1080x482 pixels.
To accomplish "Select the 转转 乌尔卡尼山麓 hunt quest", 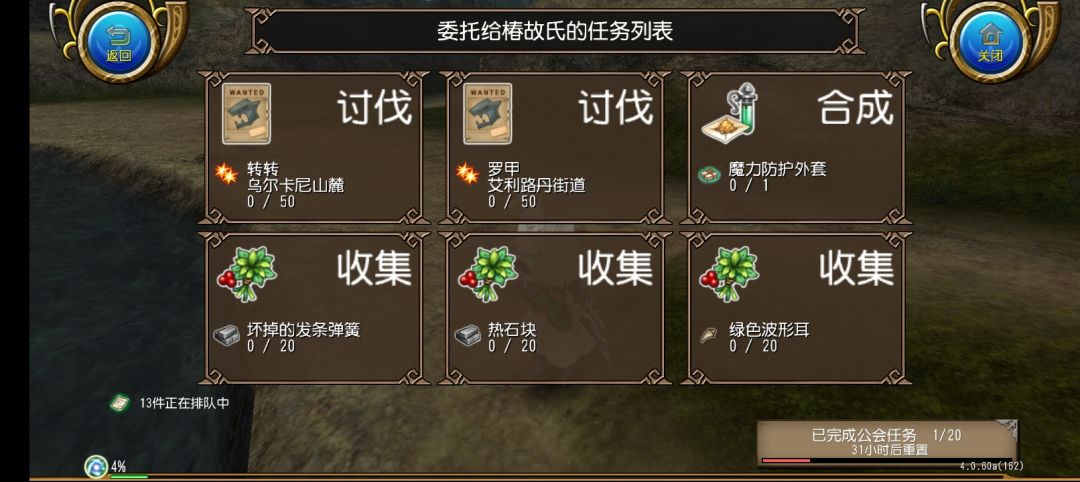I will tap(313, 147).
